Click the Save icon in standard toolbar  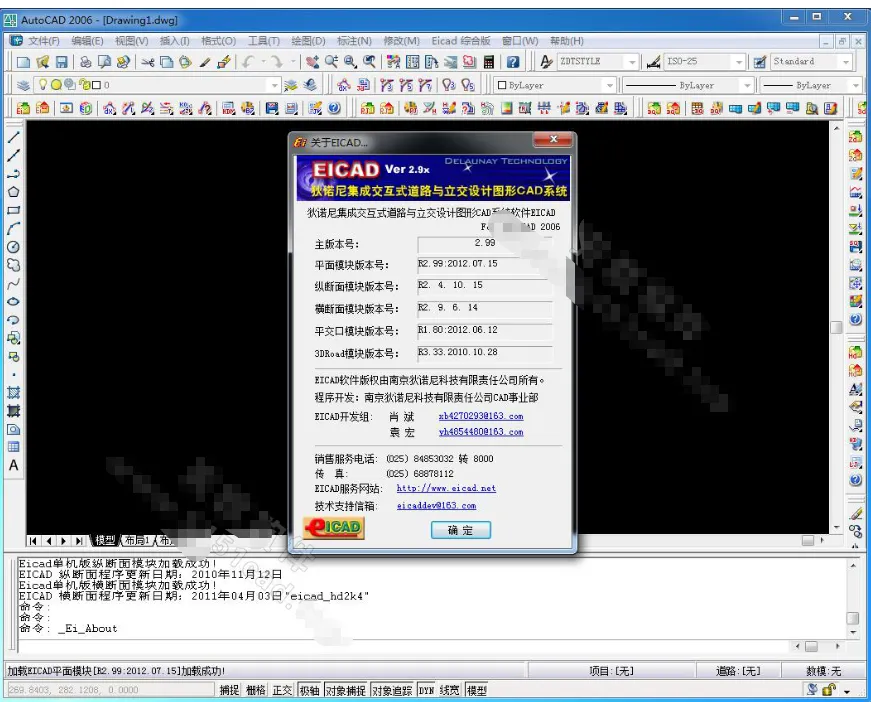pos(62,62)
